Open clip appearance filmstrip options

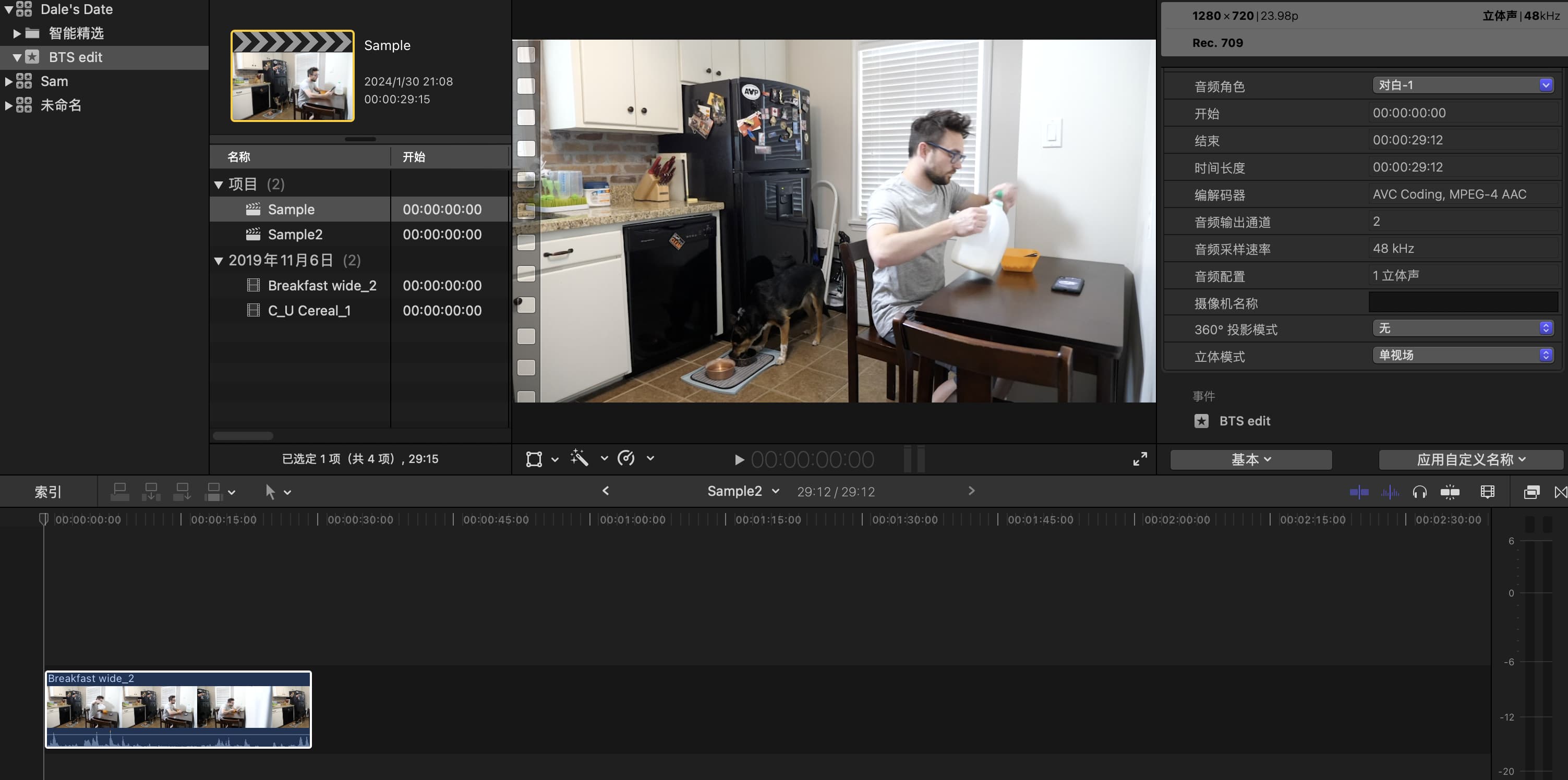[x=1487, y=492]
